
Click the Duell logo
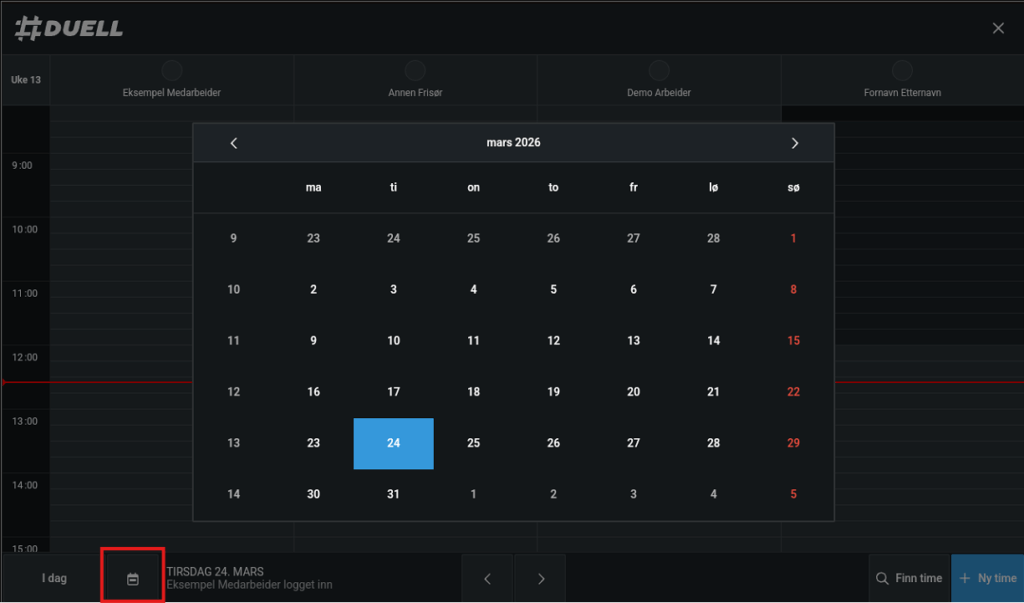69,28
